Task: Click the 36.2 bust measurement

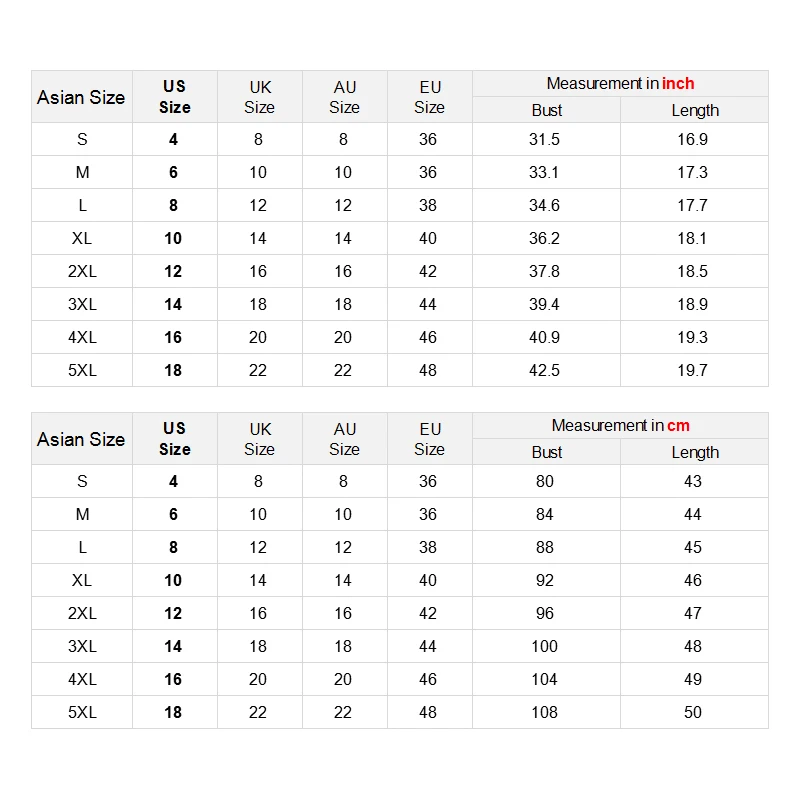Action: click(544, 238)
